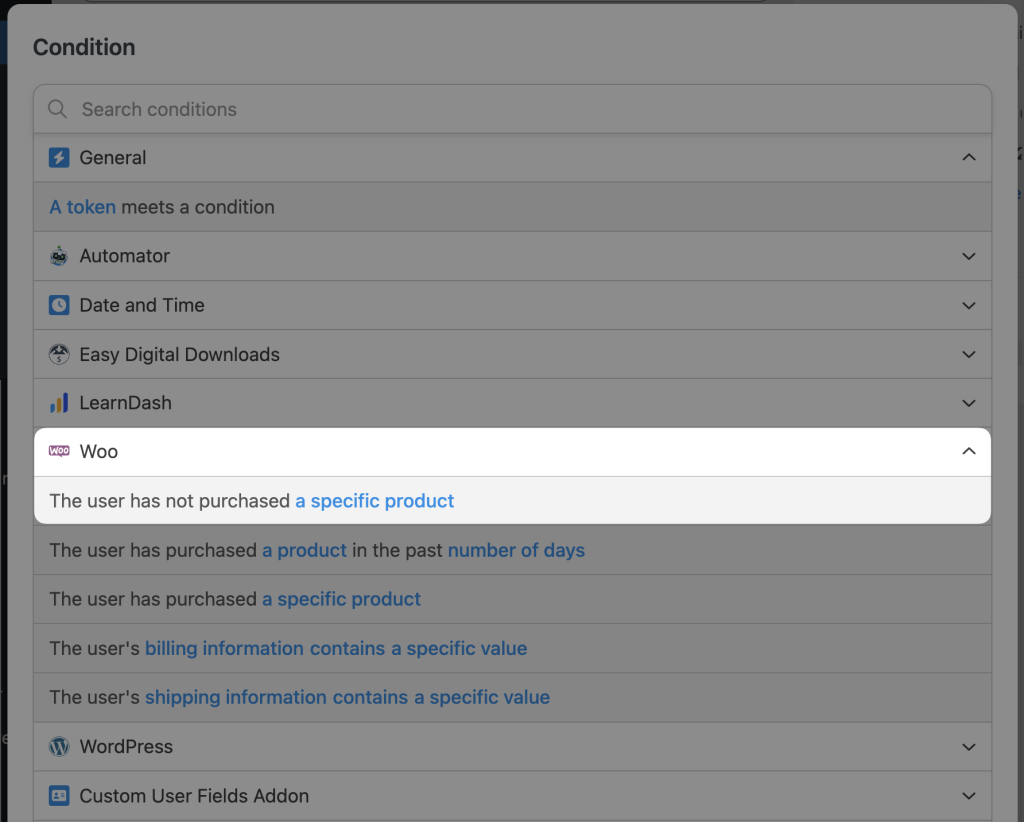Click the WordPress logo icon
Image resolution: width=1024 pixels, height=822 pixels.
(59, 746)
